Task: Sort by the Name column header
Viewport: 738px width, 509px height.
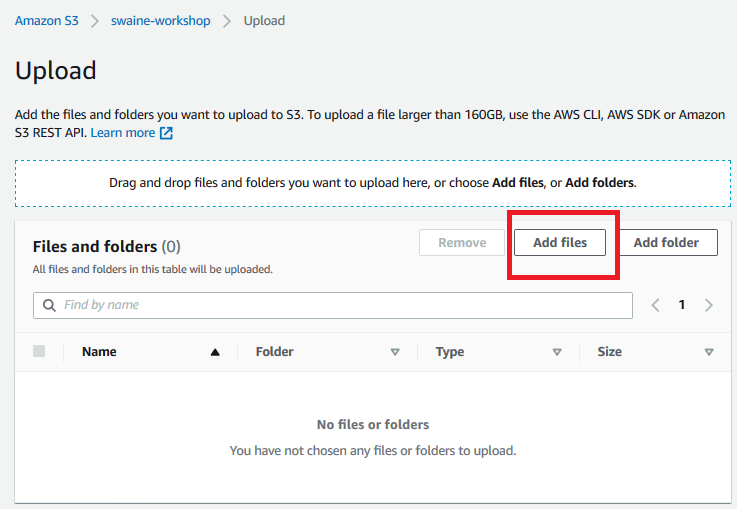Action: pos(99,352)
